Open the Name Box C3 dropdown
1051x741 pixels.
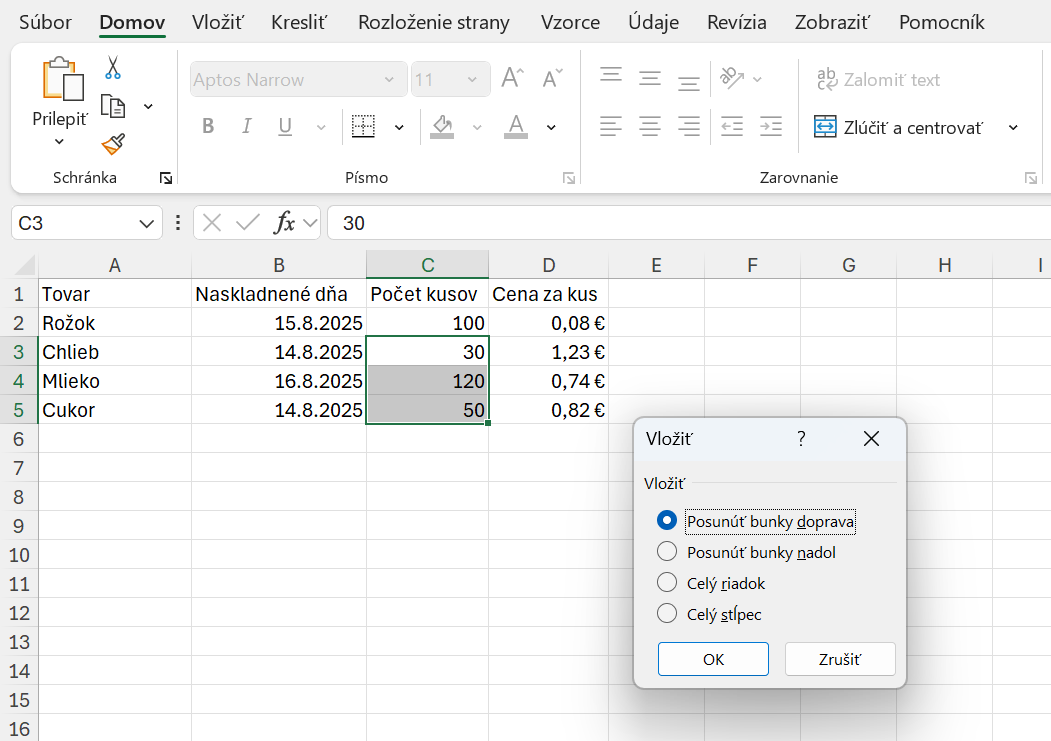(146, 223)
